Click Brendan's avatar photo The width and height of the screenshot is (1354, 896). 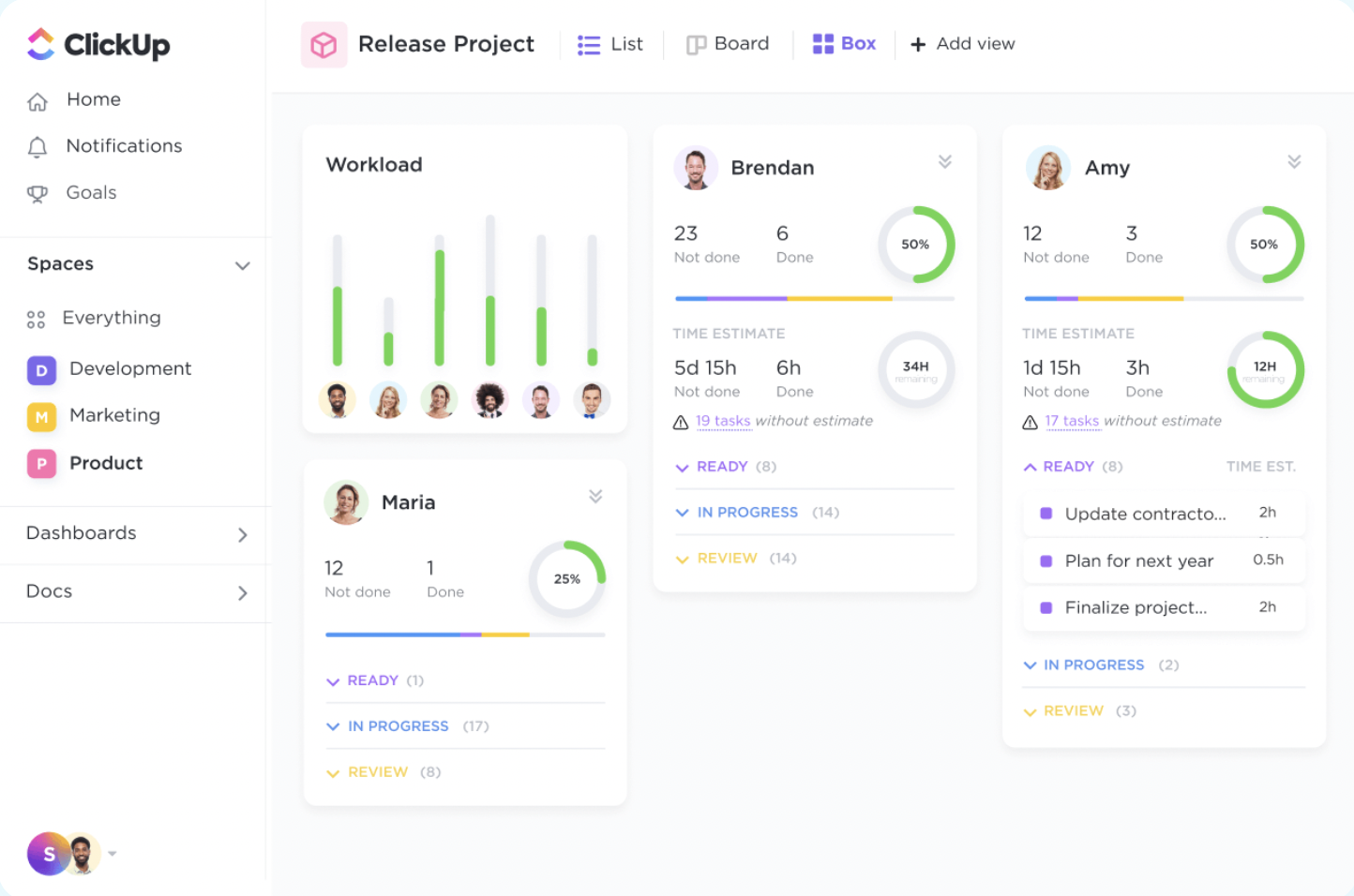pos(696,169)
